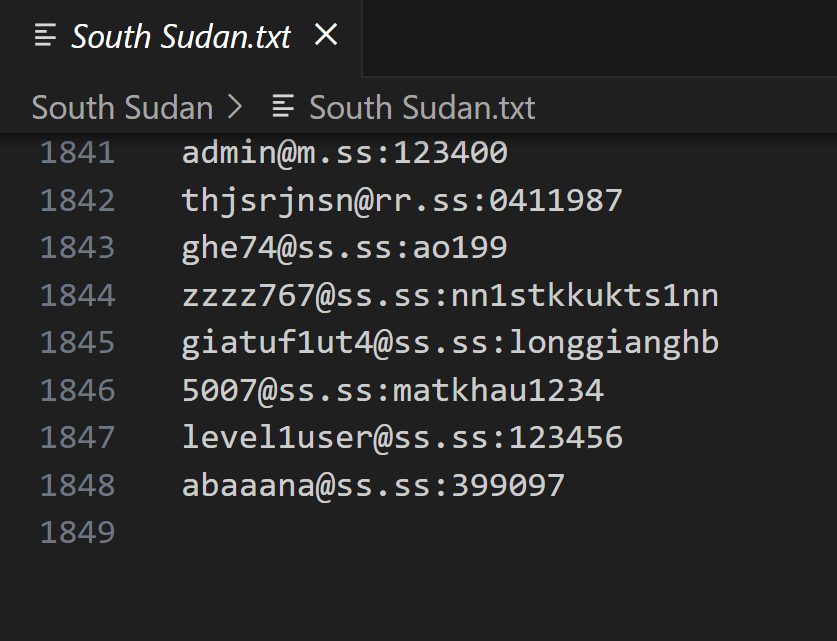Image resolution: width=837 pixels, height=641 pixels.
Task: Click the file icon in the breadcrumb bar
Action: [x=284, y=107]
